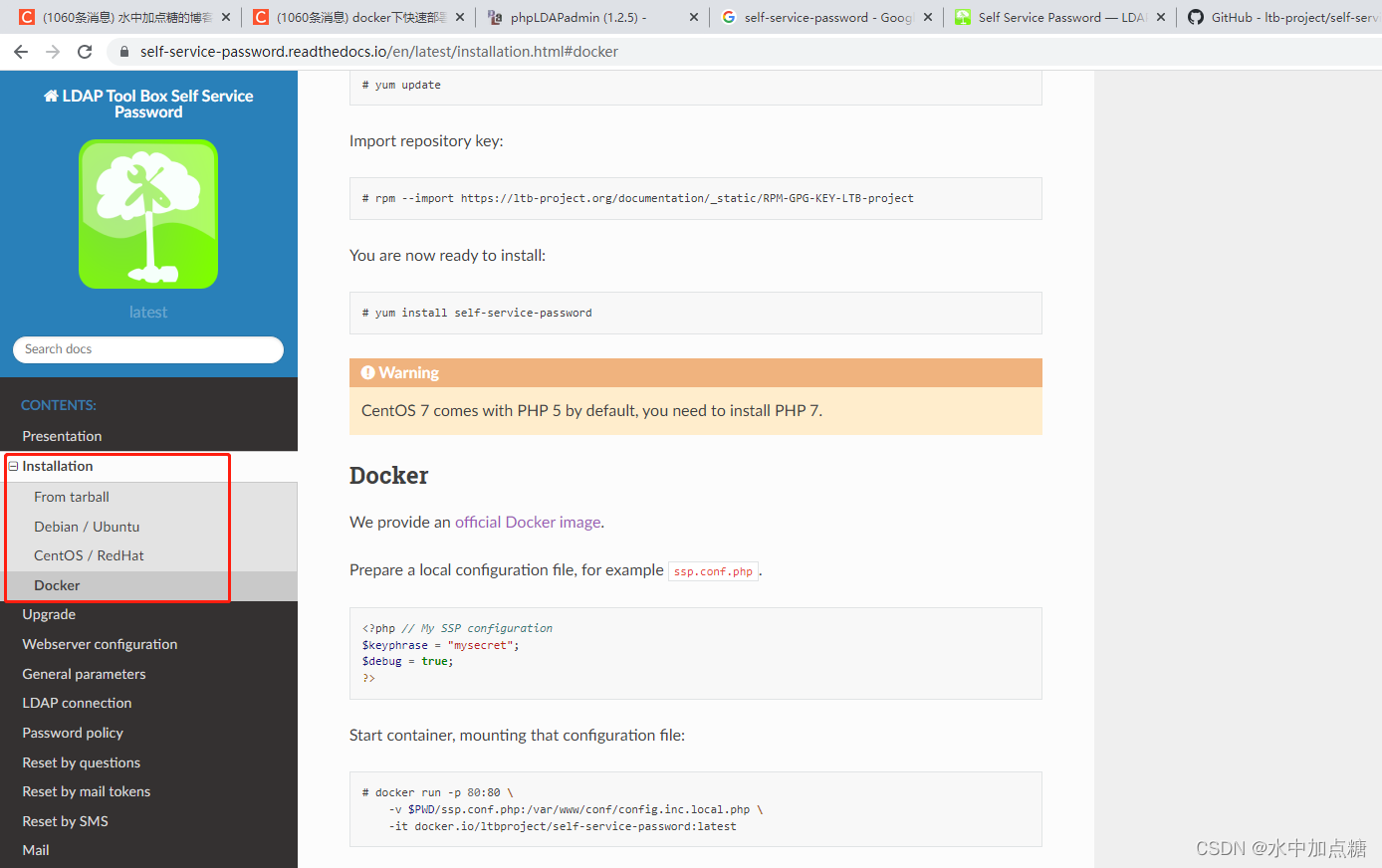Click the back navigation arrow

21,52
